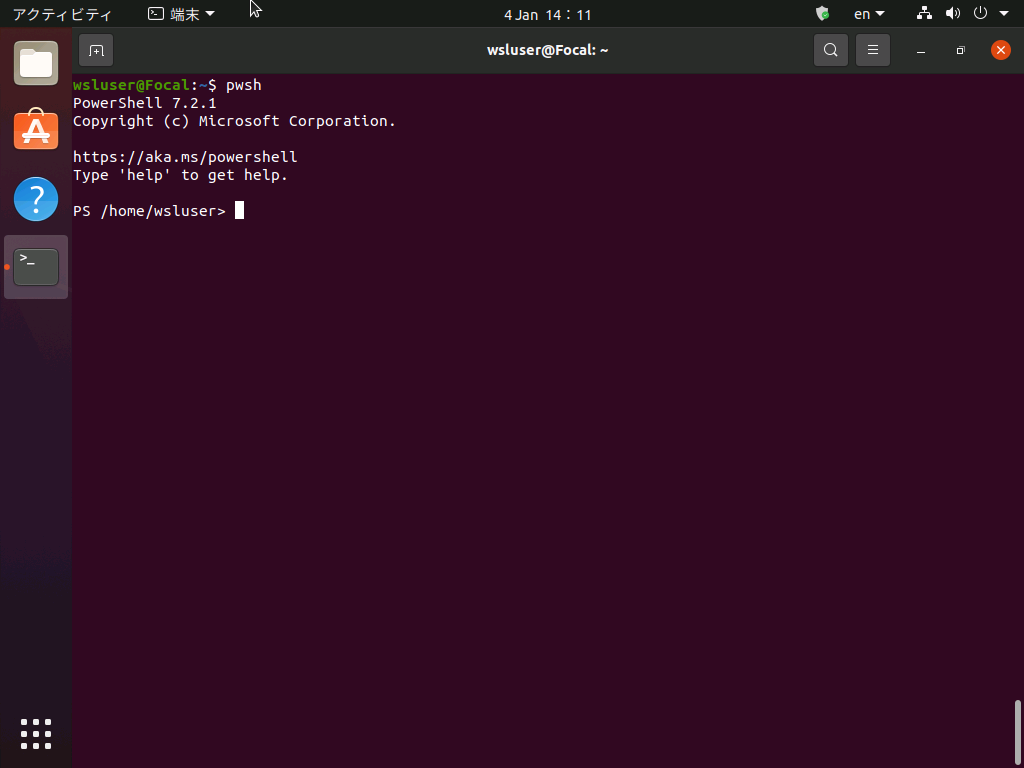Screen dimensions: 1024x768
Task: Open the clock and calendar panel
Action: [547, 14]
